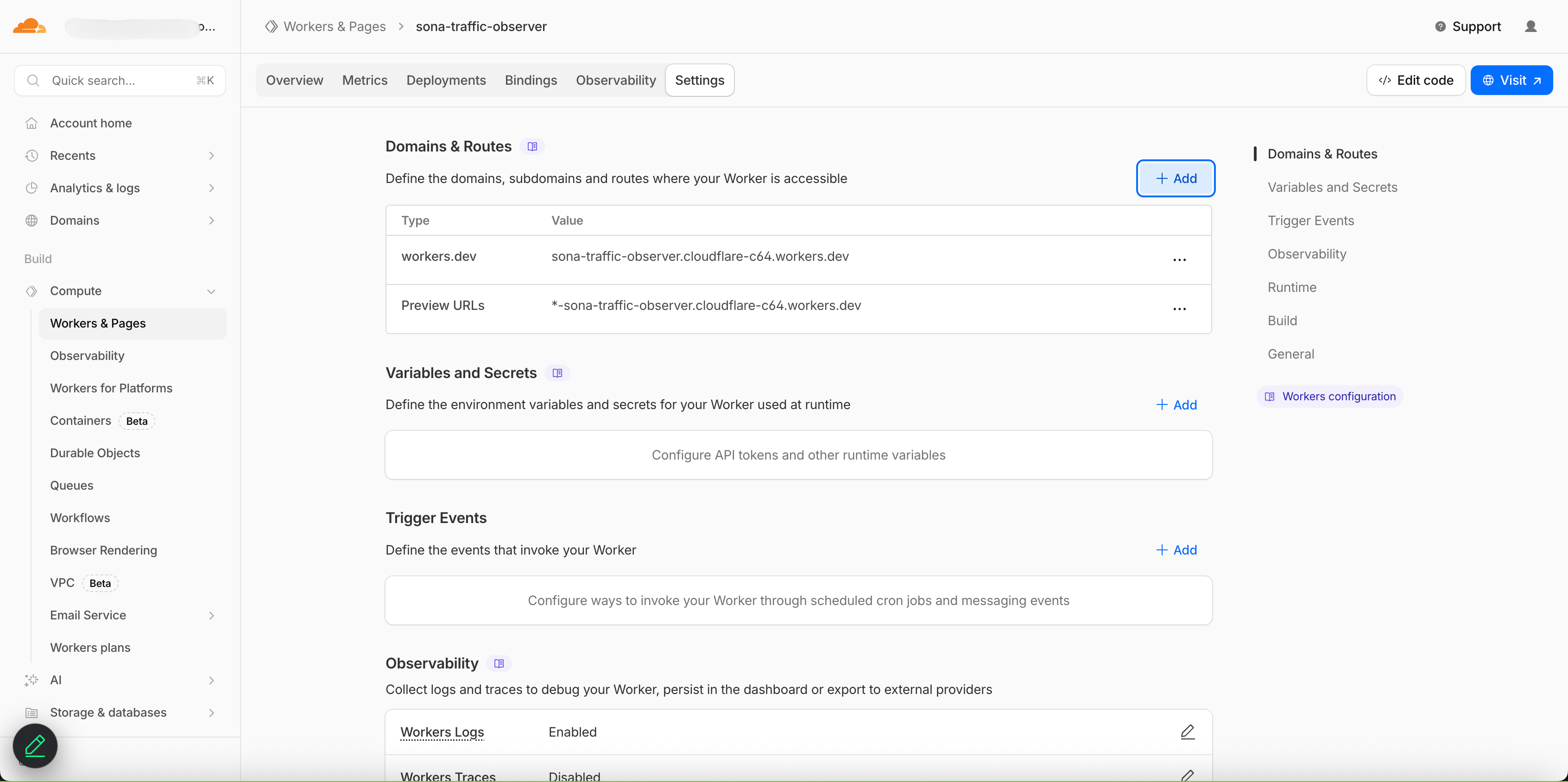Open the user account avatar icon
The image size is (1568, 782).
point(1532,26)
